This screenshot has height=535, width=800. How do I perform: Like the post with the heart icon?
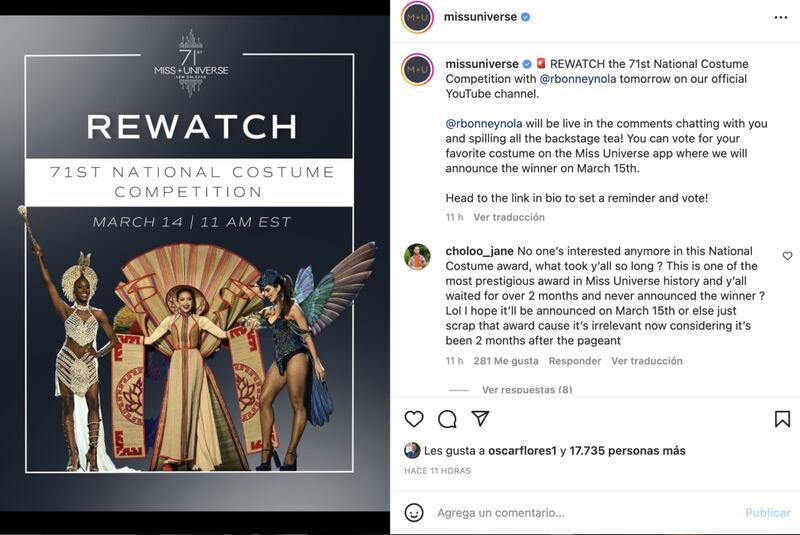coord(414,419)
